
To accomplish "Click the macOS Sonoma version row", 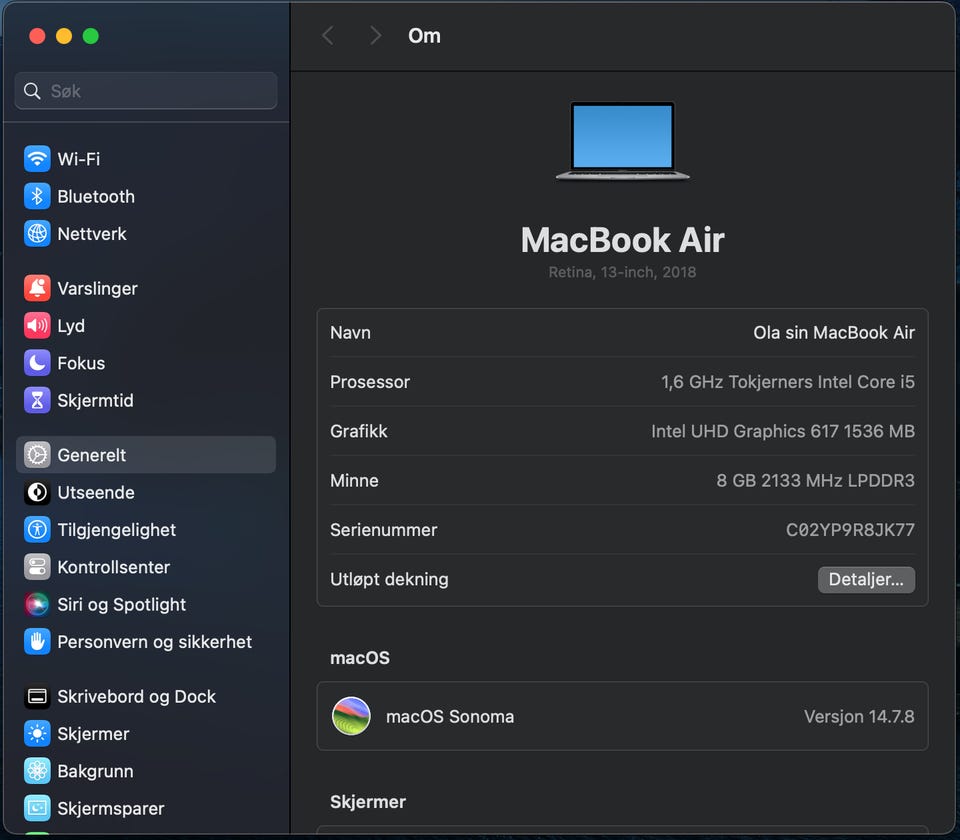I will (x=622, y=717).
